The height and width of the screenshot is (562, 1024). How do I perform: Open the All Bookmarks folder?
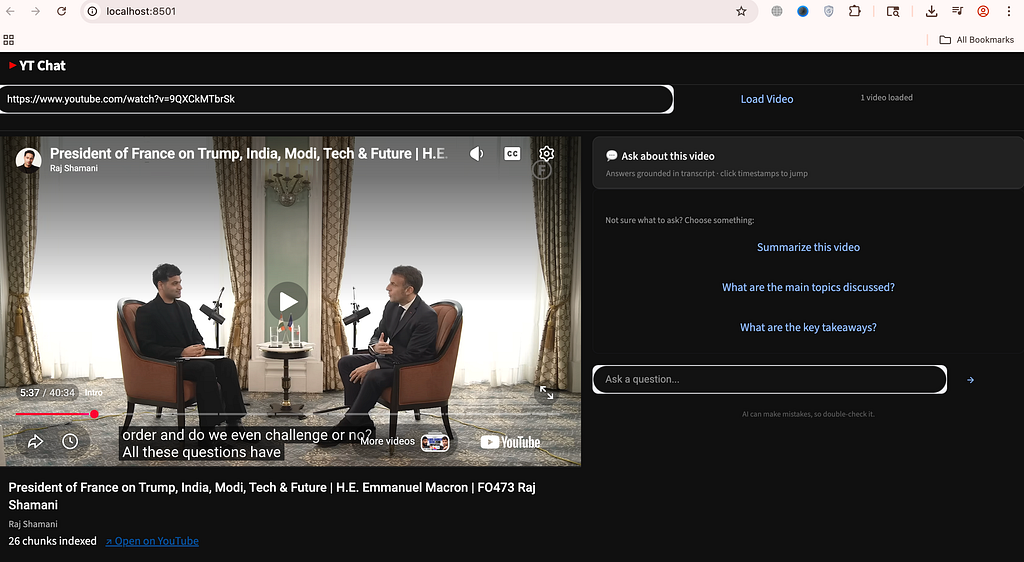[x=976, y=40]
